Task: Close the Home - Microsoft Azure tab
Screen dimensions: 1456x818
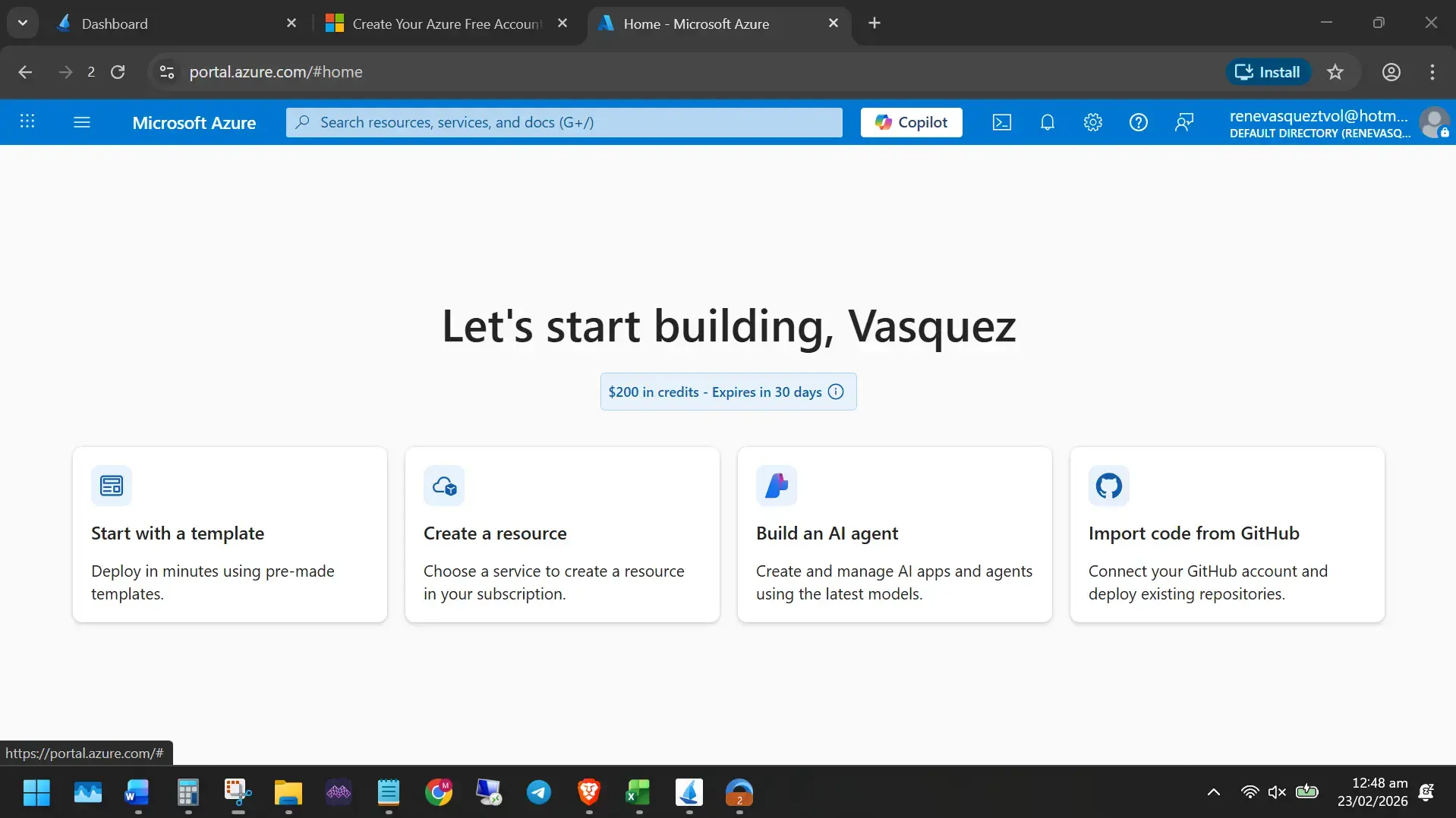Action: tap(834, 24)
